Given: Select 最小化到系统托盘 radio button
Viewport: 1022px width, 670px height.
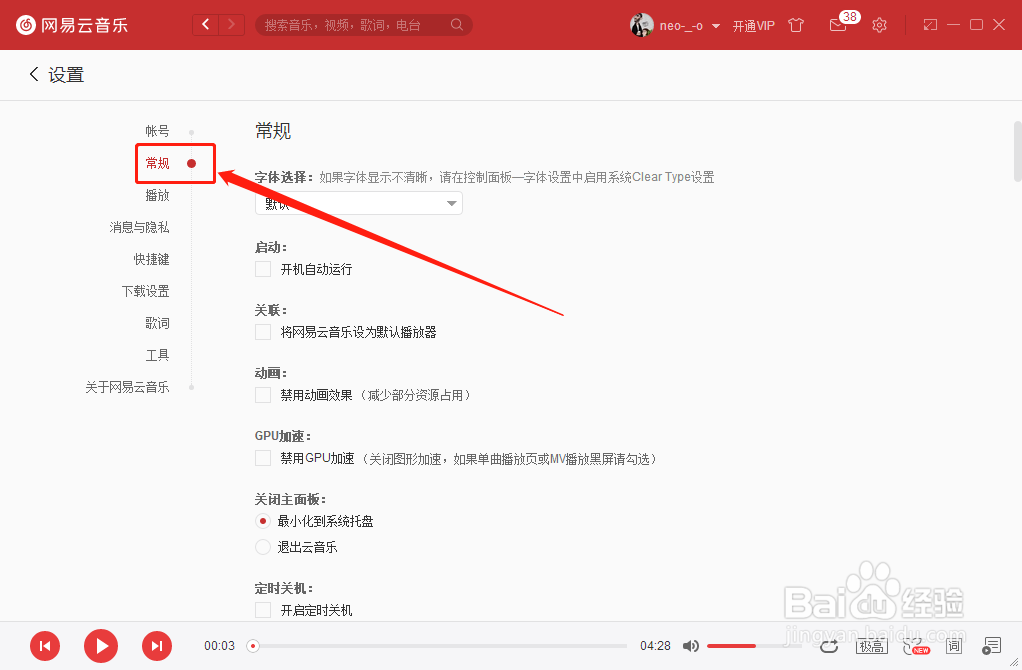Looking at the screenshot, I should [x=263, y=521].
